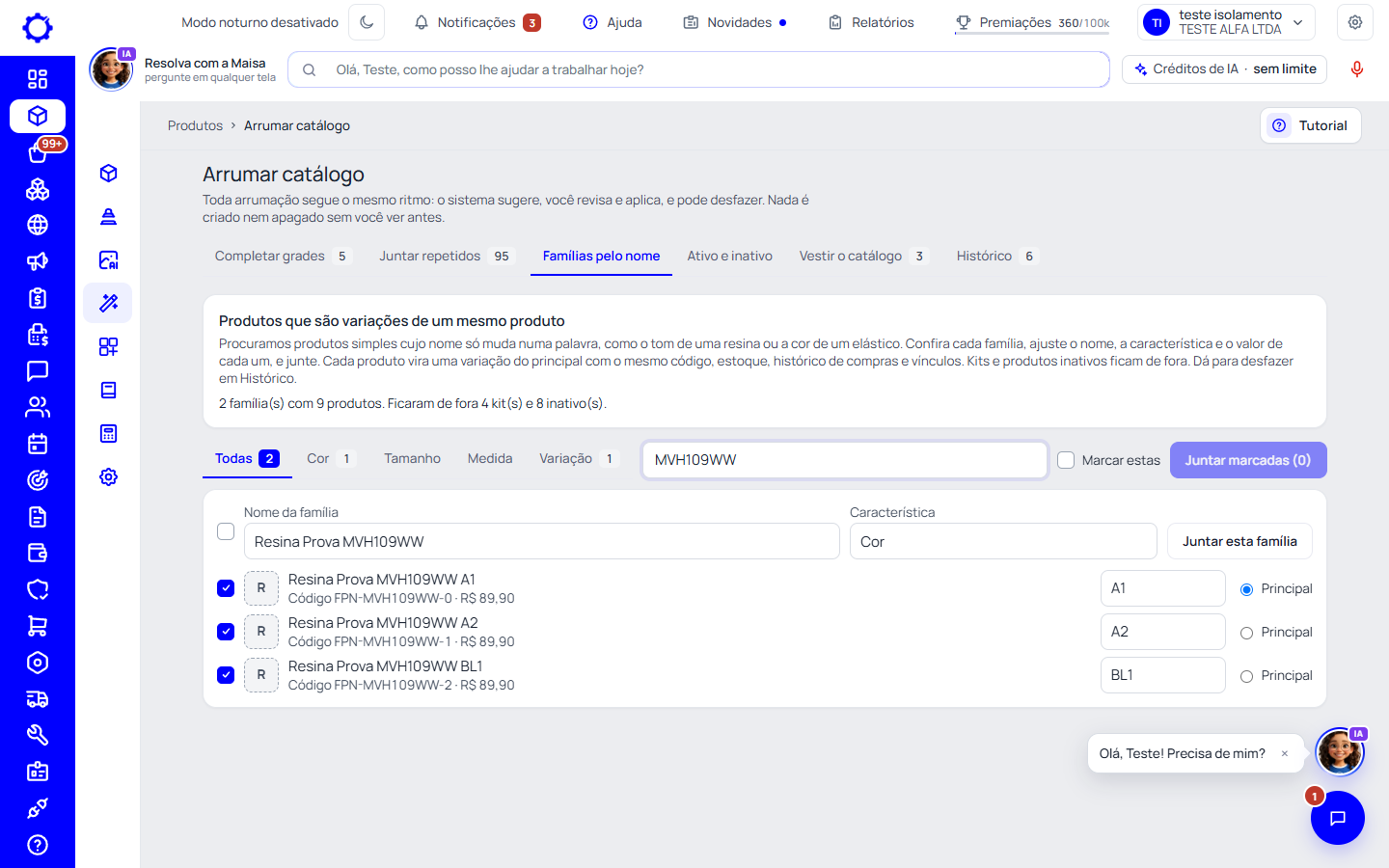Screen dimensions: 1389x868
Task: Click 'Juntar marcadas (0)' button
Action: [1248, 460]
